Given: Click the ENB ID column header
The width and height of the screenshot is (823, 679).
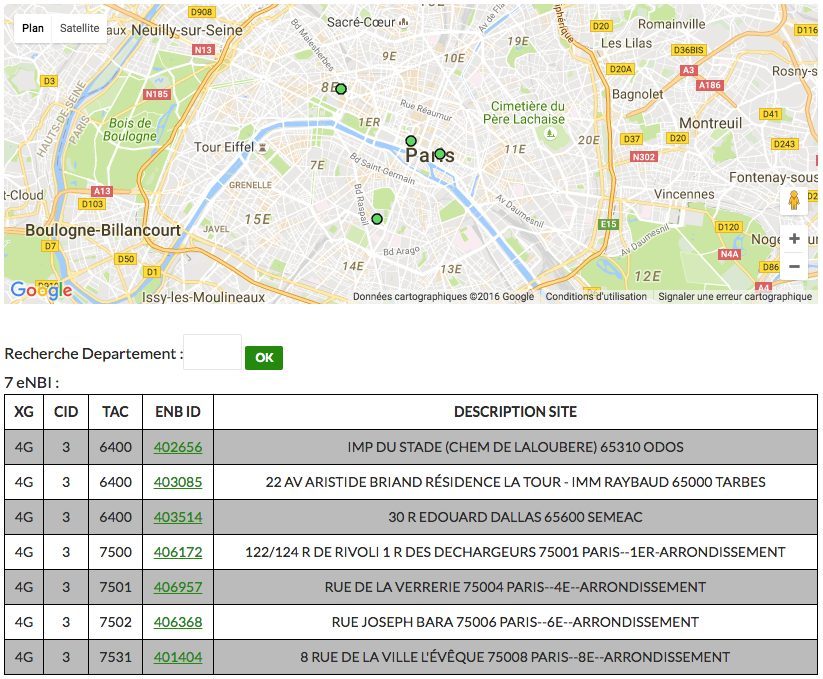Looking at the screenshot, I should (x=178, y=411).
